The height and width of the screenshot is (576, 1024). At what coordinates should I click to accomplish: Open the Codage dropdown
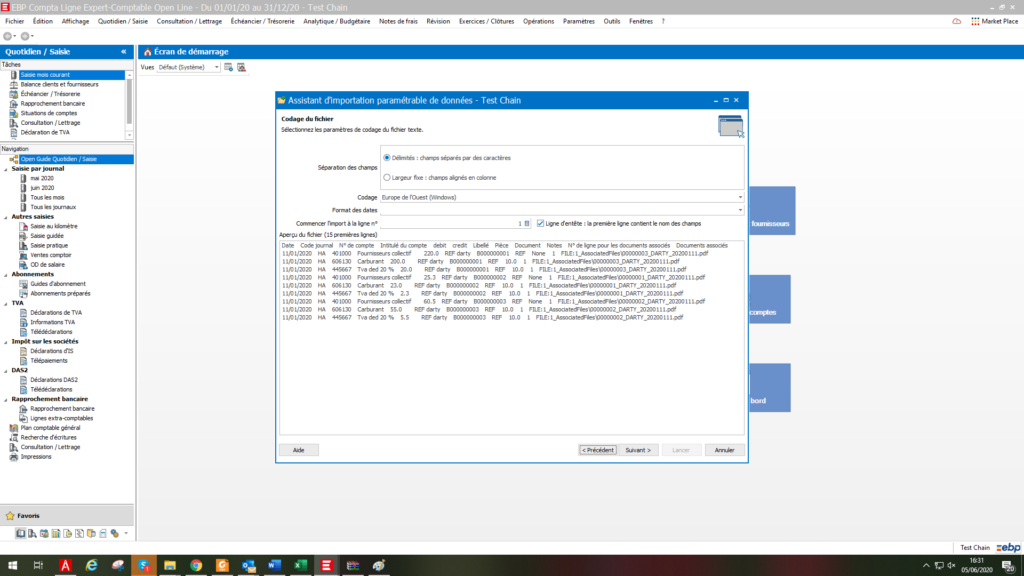pos(740,197)
